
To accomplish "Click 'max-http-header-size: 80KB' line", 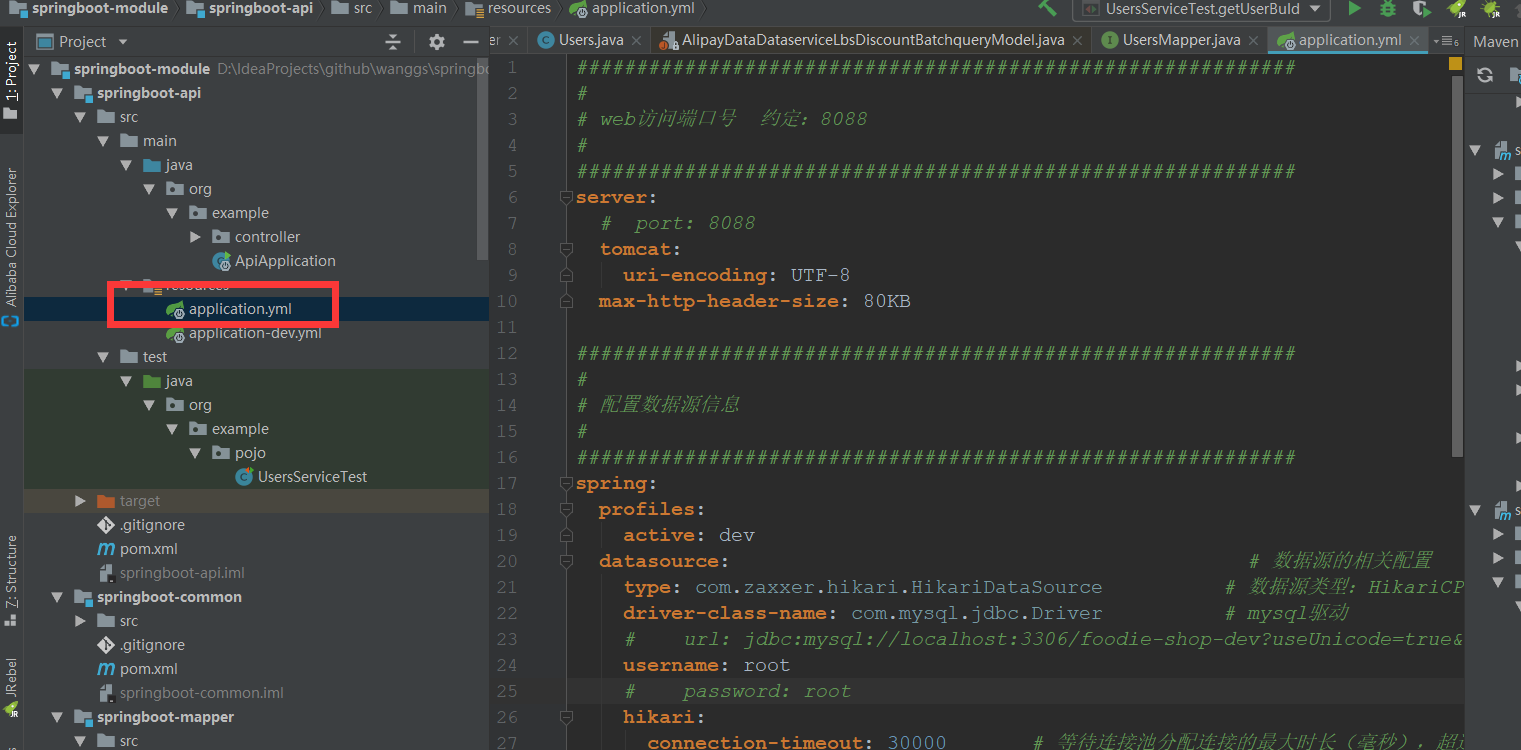I will click(754, 301).
